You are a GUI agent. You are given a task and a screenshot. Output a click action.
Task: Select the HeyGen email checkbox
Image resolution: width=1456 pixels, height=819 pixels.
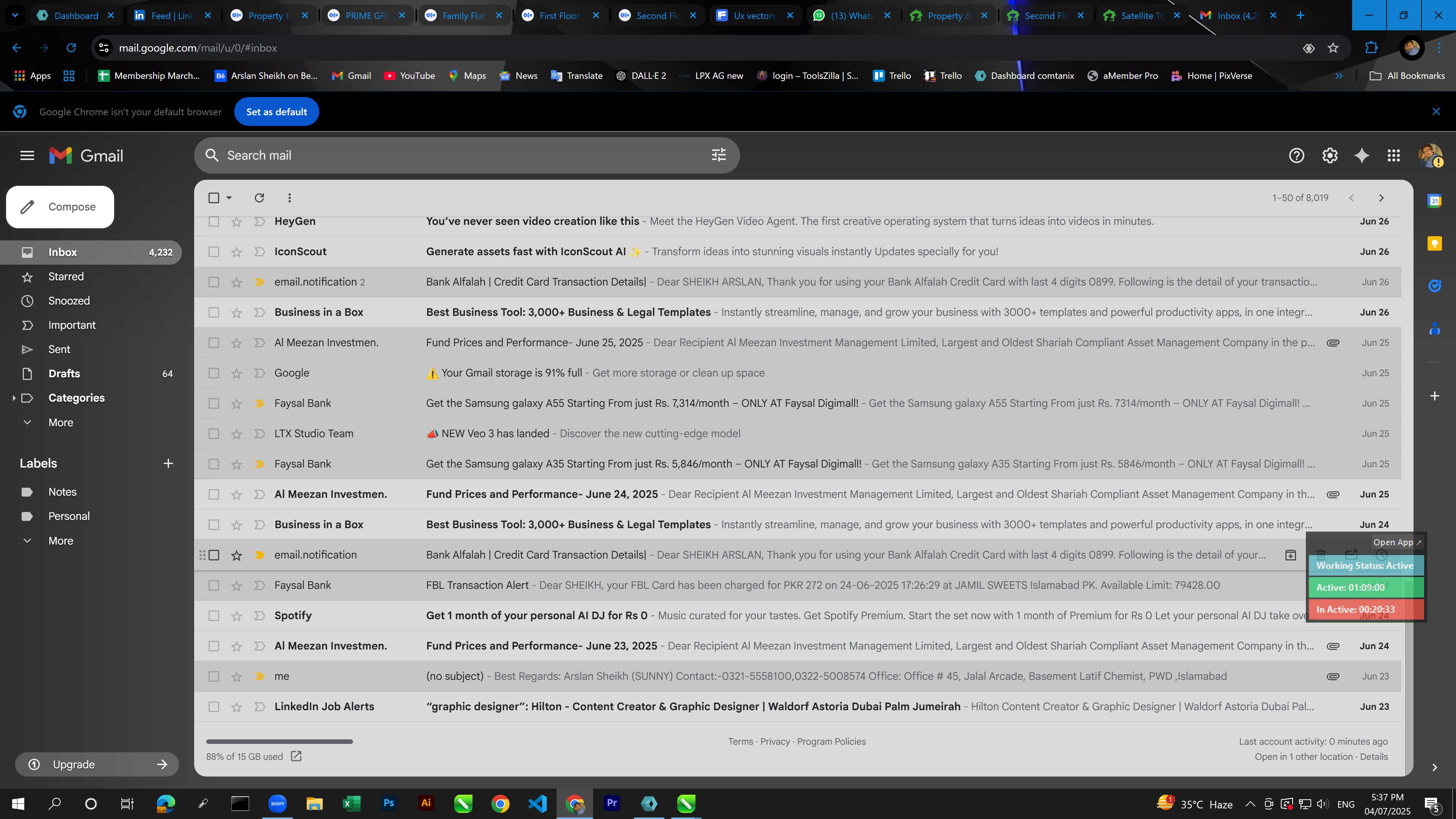pyautogui.click(x=213, y=221)
